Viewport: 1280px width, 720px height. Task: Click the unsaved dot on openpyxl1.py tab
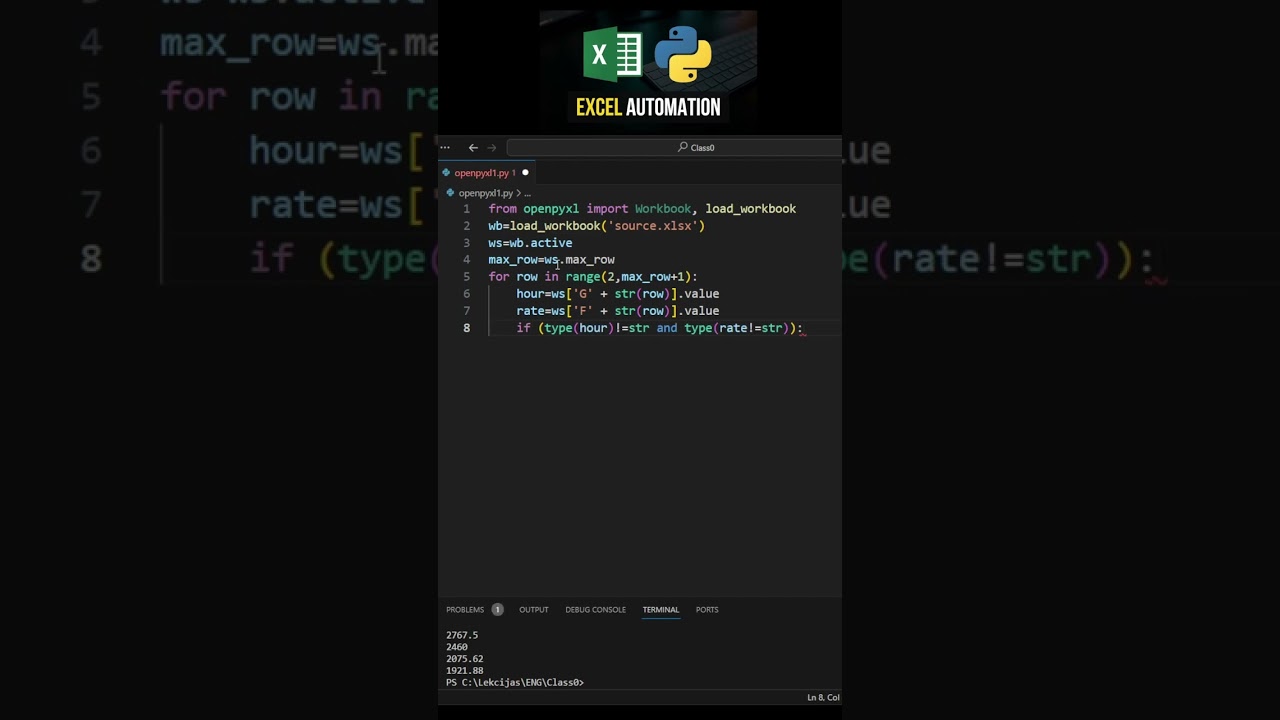(525, 173)
